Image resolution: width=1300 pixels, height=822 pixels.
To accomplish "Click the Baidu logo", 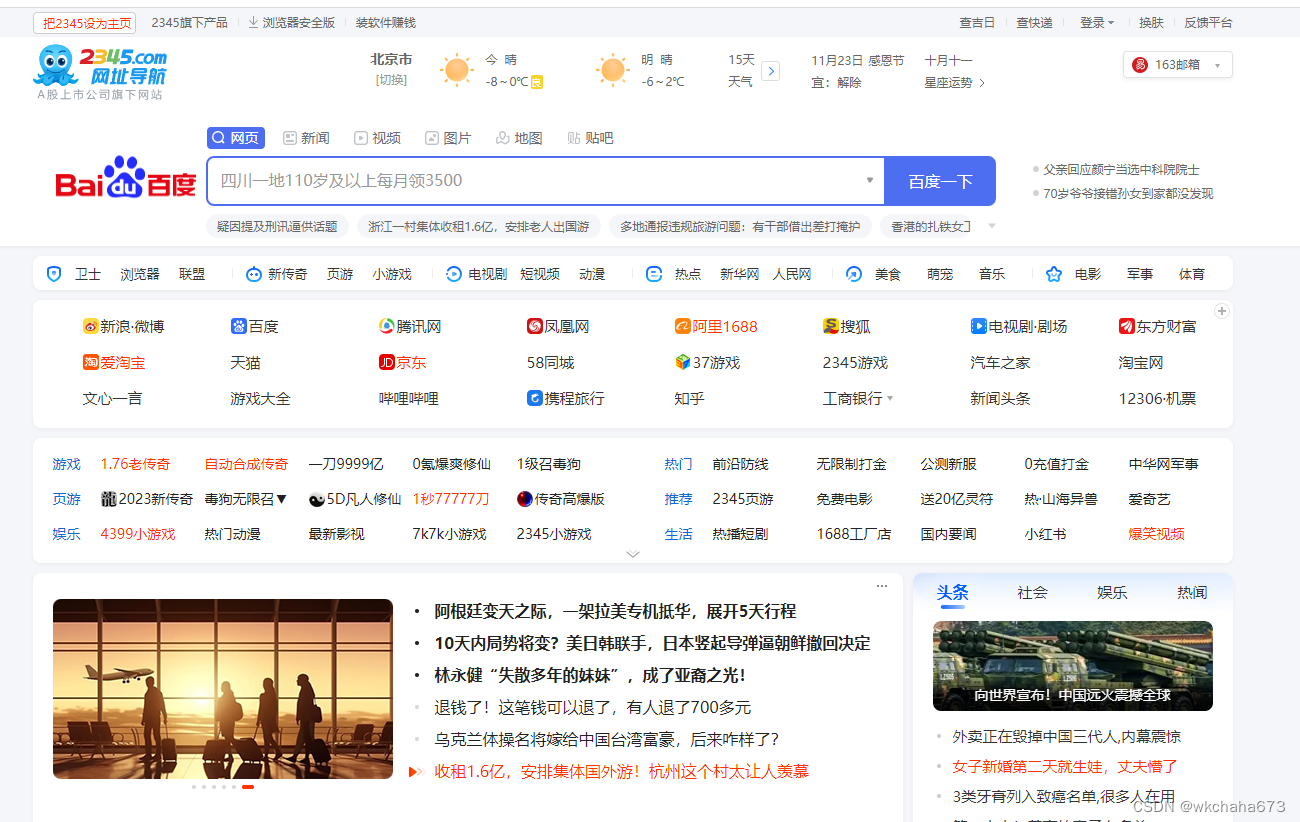I will point(126,178).
